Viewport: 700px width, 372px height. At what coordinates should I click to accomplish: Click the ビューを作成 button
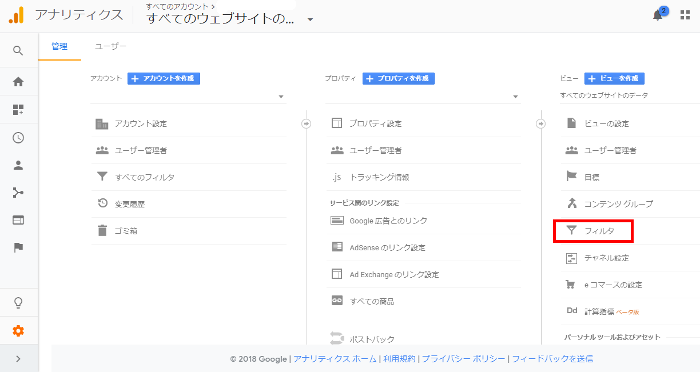click(x=614, y=78)
